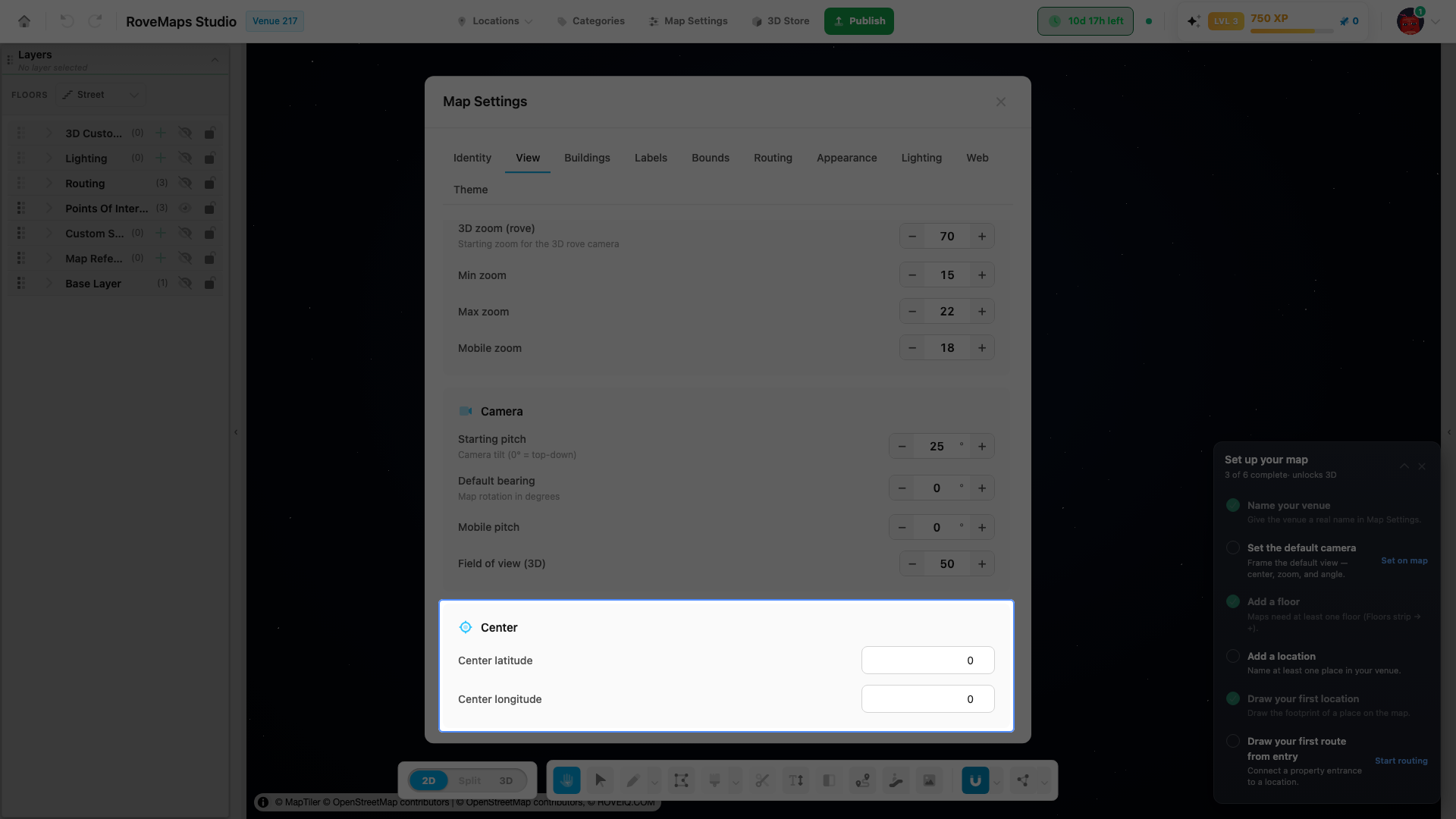Increase the Starting pitch value

click(982, 447)
